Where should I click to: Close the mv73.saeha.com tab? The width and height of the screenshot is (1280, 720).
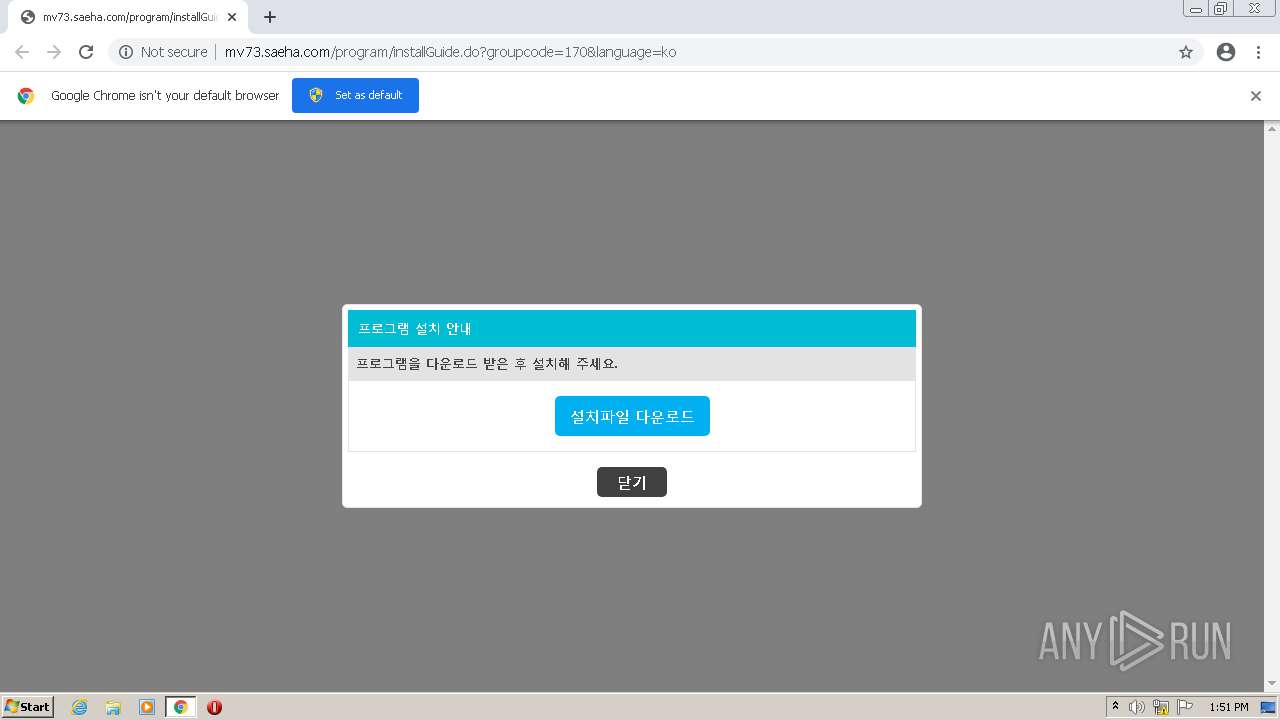tap(232, 17)
